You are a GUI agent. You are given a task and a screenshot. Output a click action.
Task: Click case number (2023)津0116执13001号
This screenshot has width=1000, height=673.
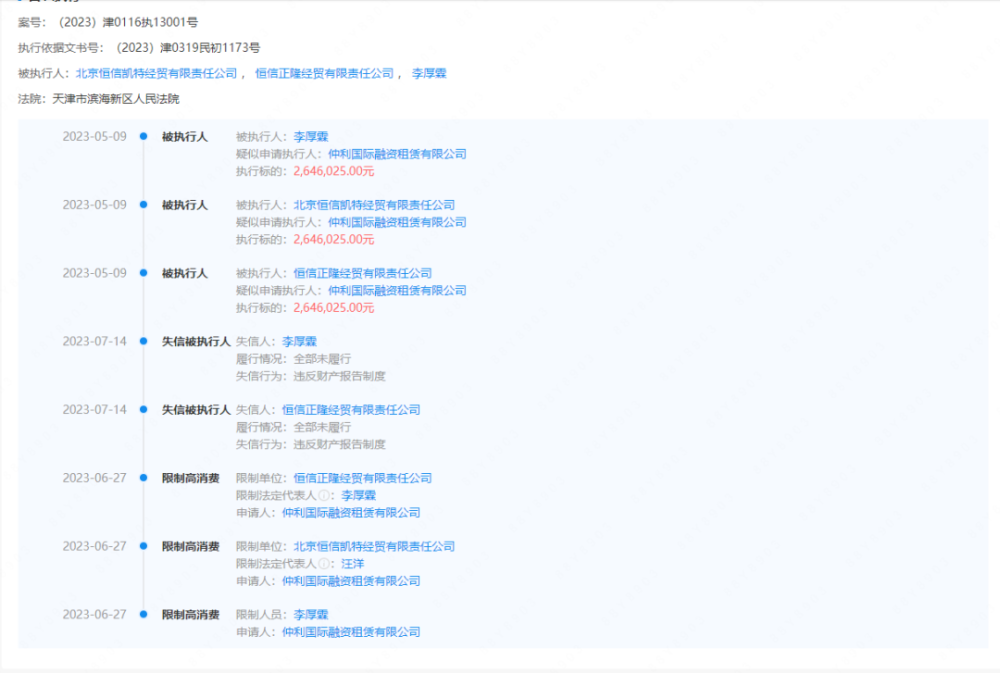pos(127,22)
